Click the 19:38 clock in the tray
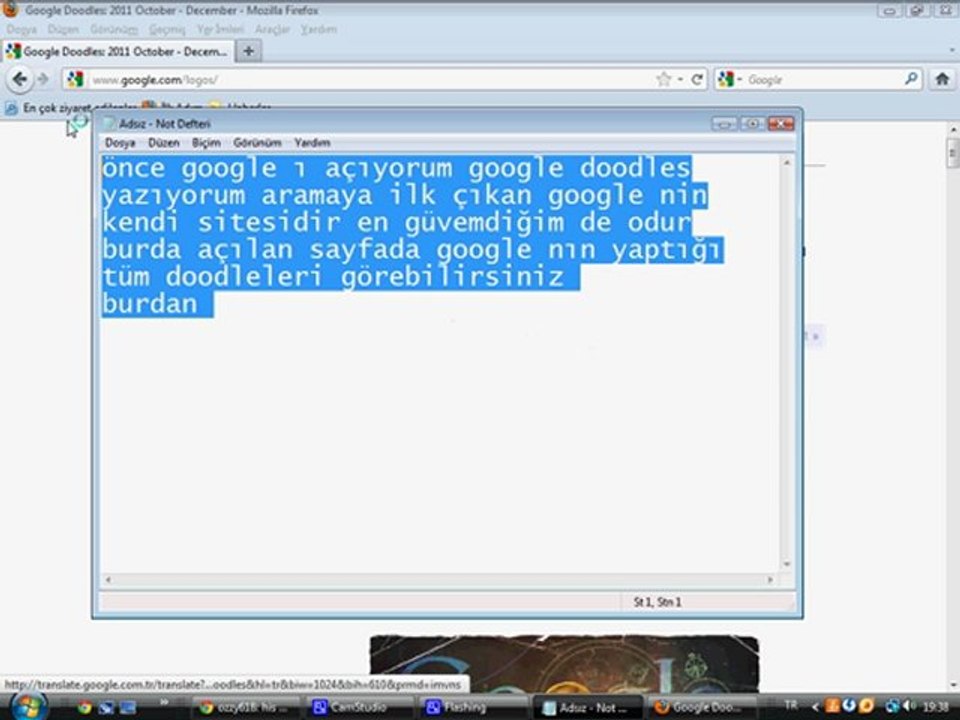 click(x=936, y=707)
